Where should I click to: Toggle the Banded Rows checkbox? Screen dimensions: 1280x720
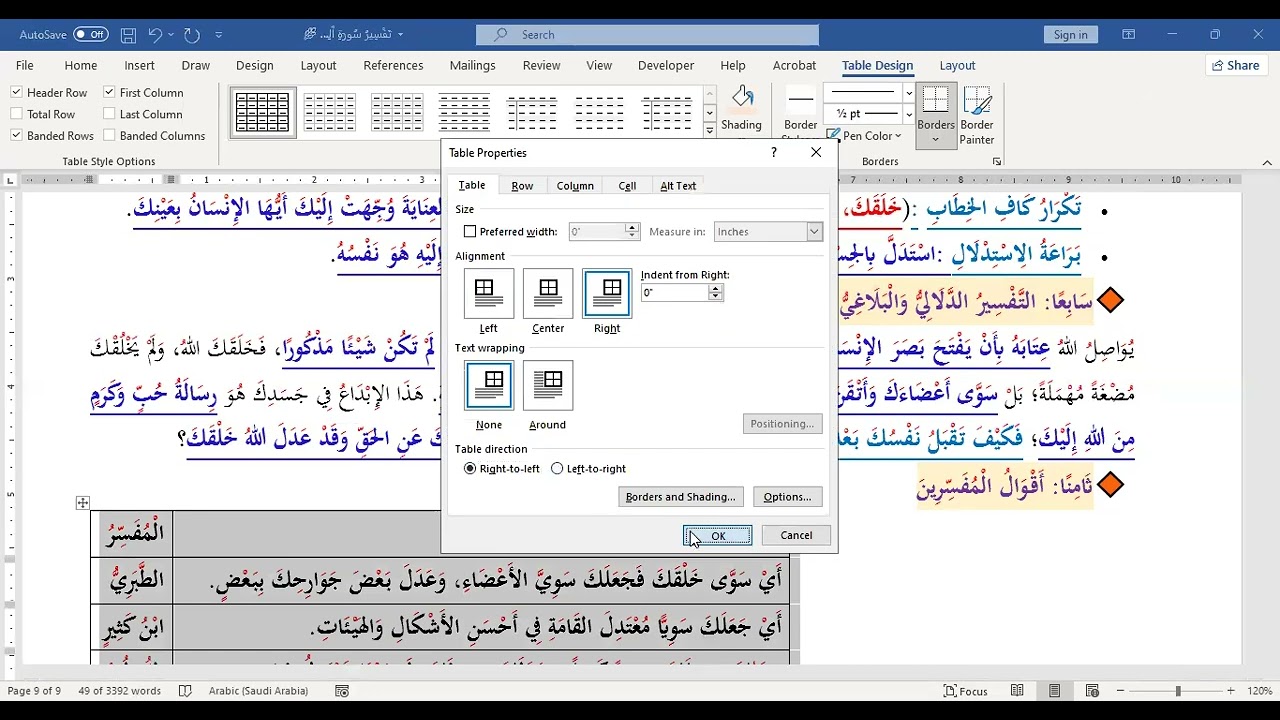pos(17,136)
